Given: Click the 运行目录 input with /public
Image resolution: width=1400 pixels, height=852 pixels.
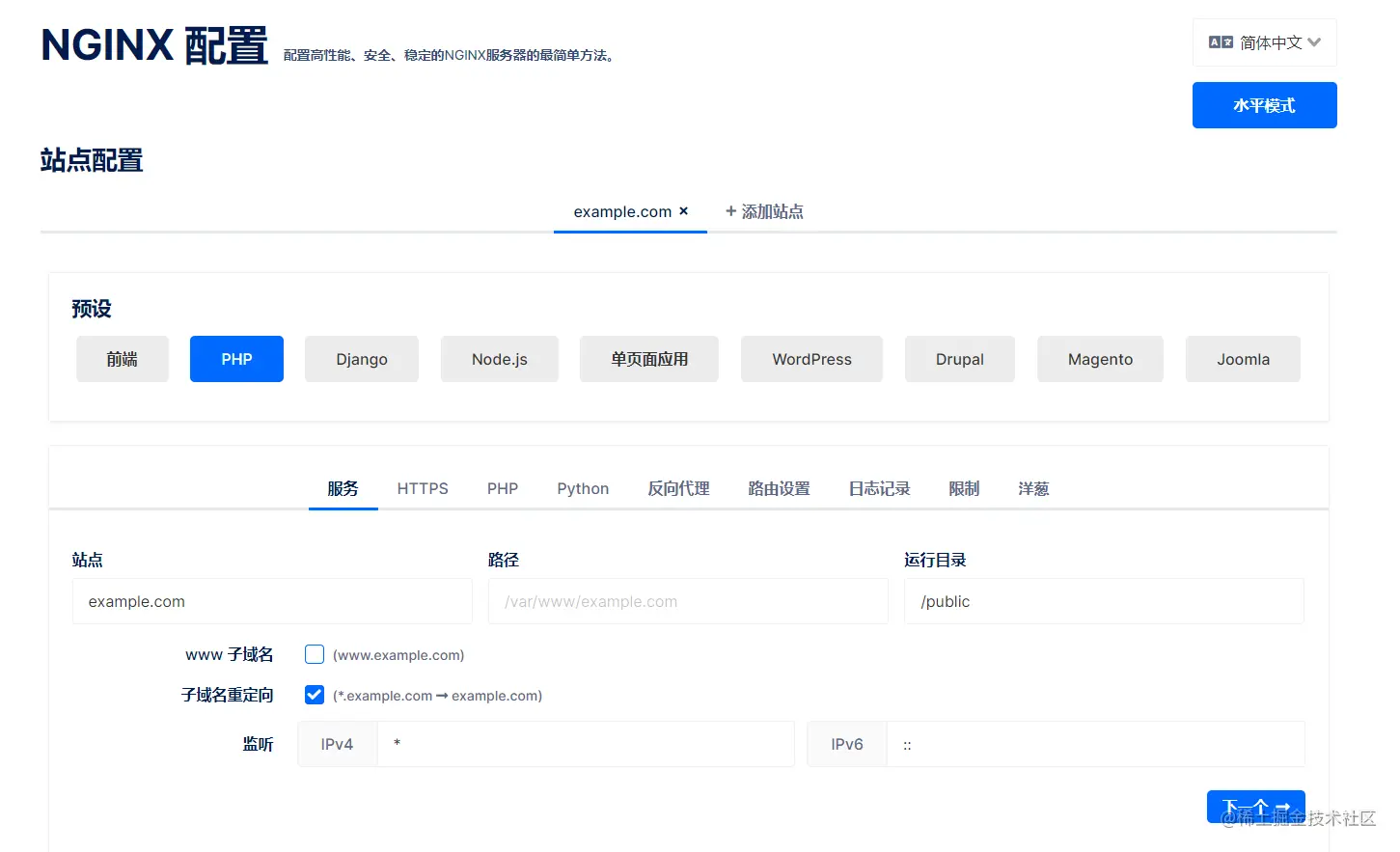Looking at the screenshot, I should [1104, 601].
